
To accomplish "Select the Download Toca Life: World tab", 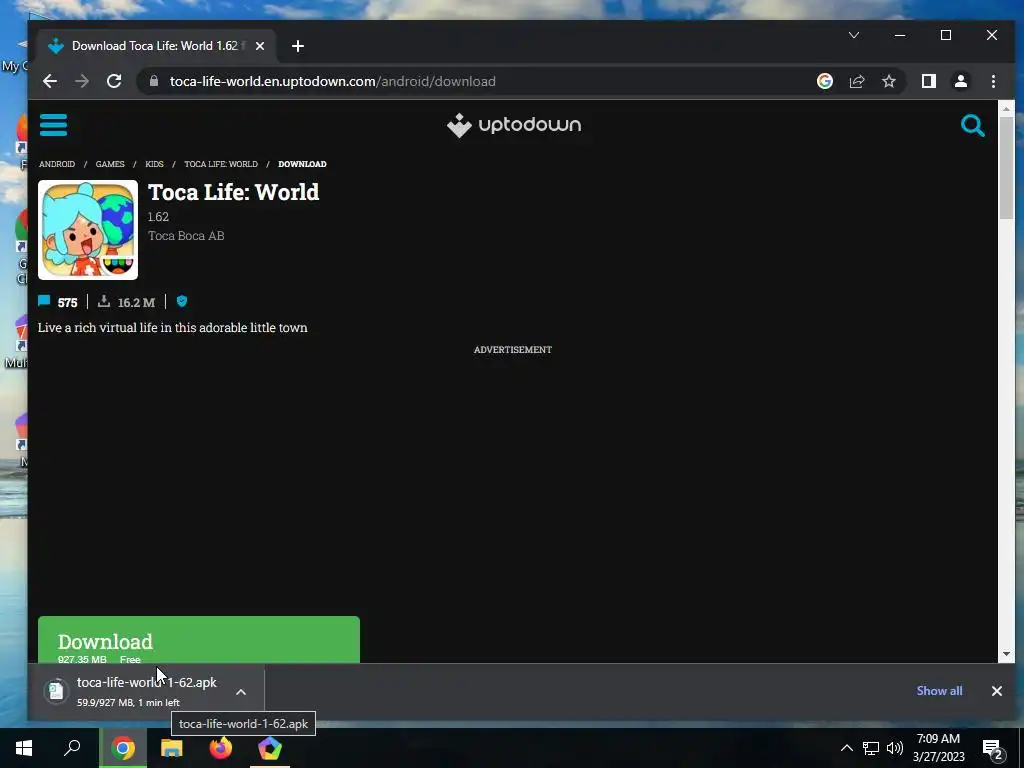I will pyautogui.click(x=153, y=46).
